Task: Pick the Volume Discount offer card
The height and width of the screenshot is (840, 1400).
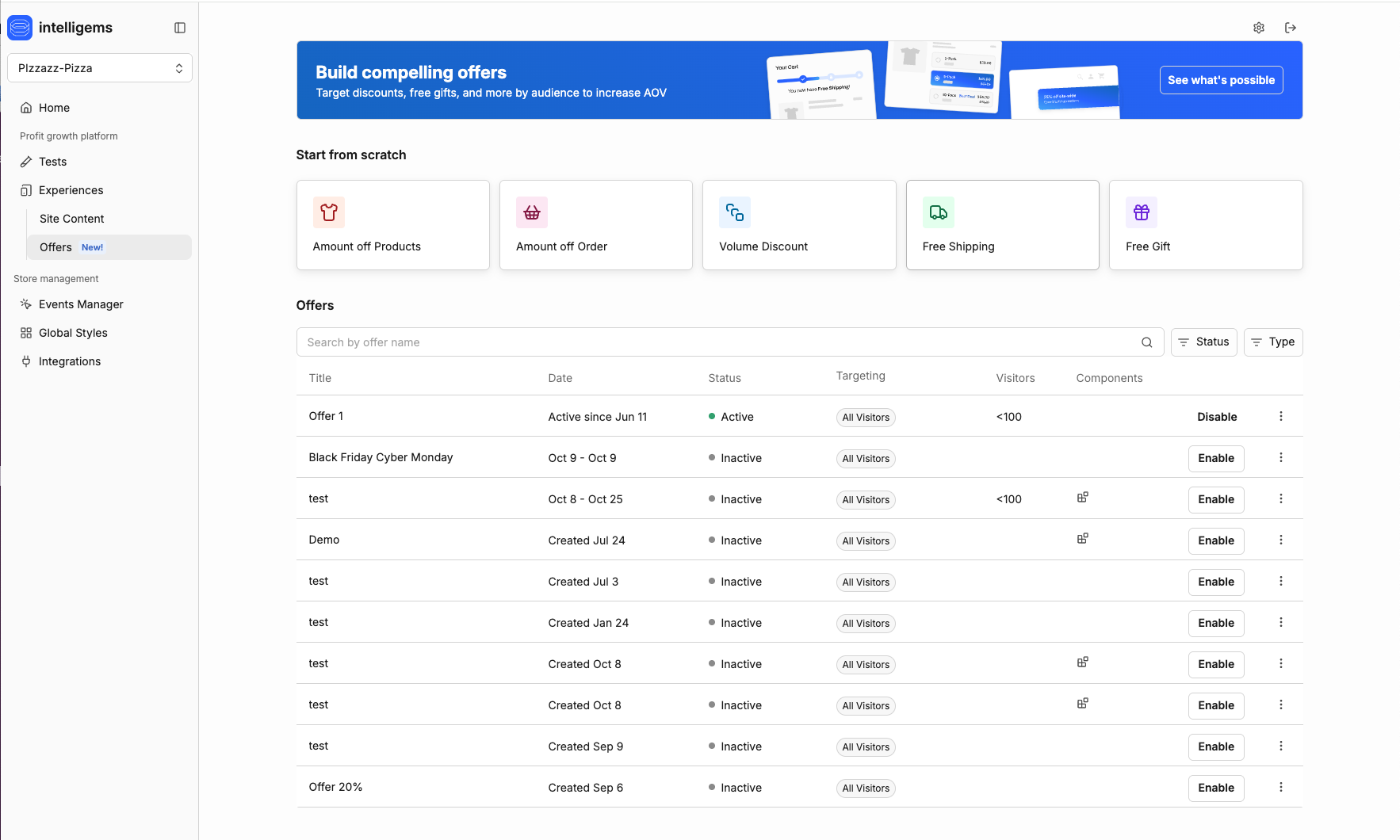Action: tap(798, 225)
